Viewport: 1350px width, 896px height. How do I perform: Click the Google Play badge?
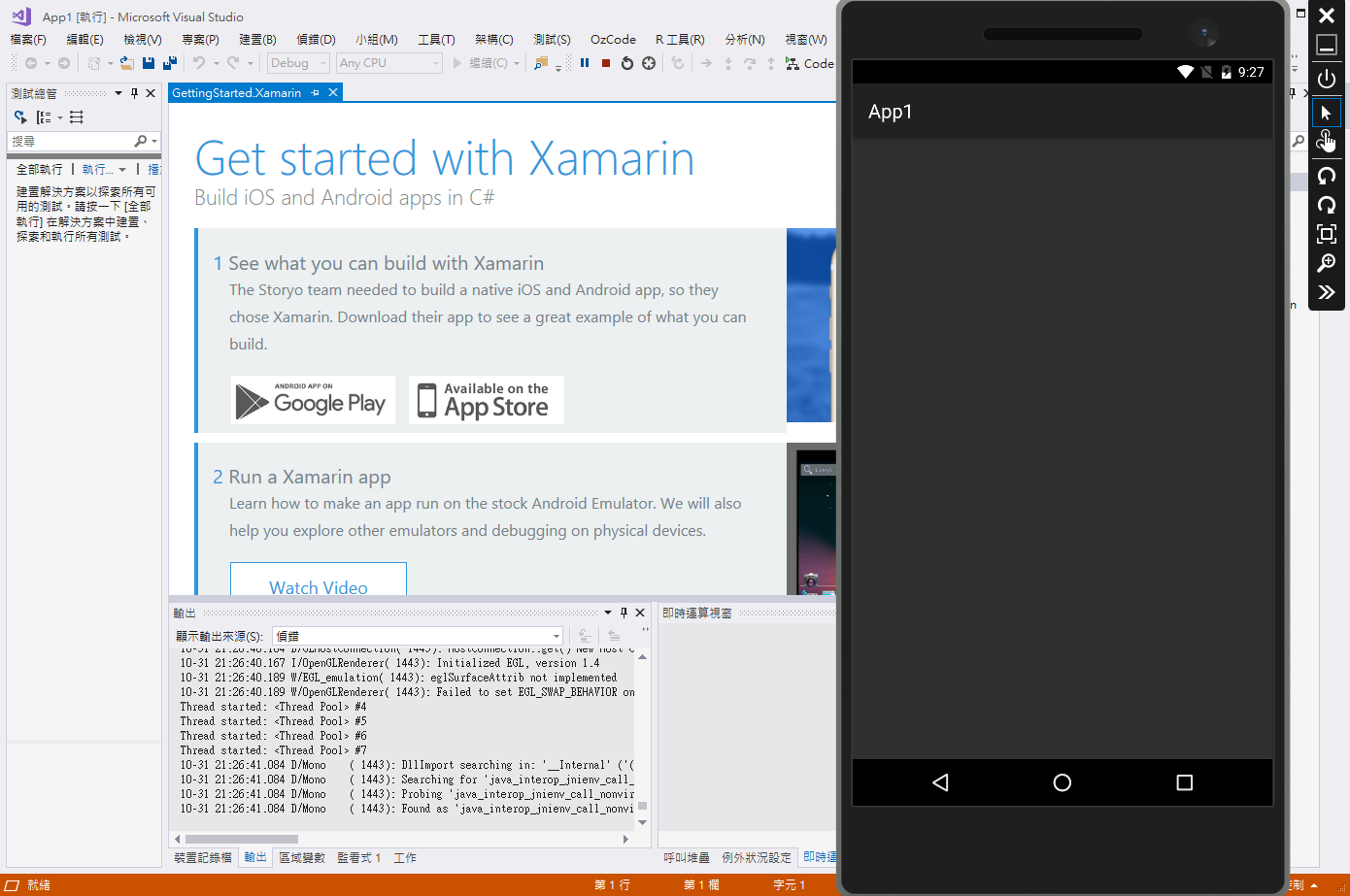tap(313, 400)
